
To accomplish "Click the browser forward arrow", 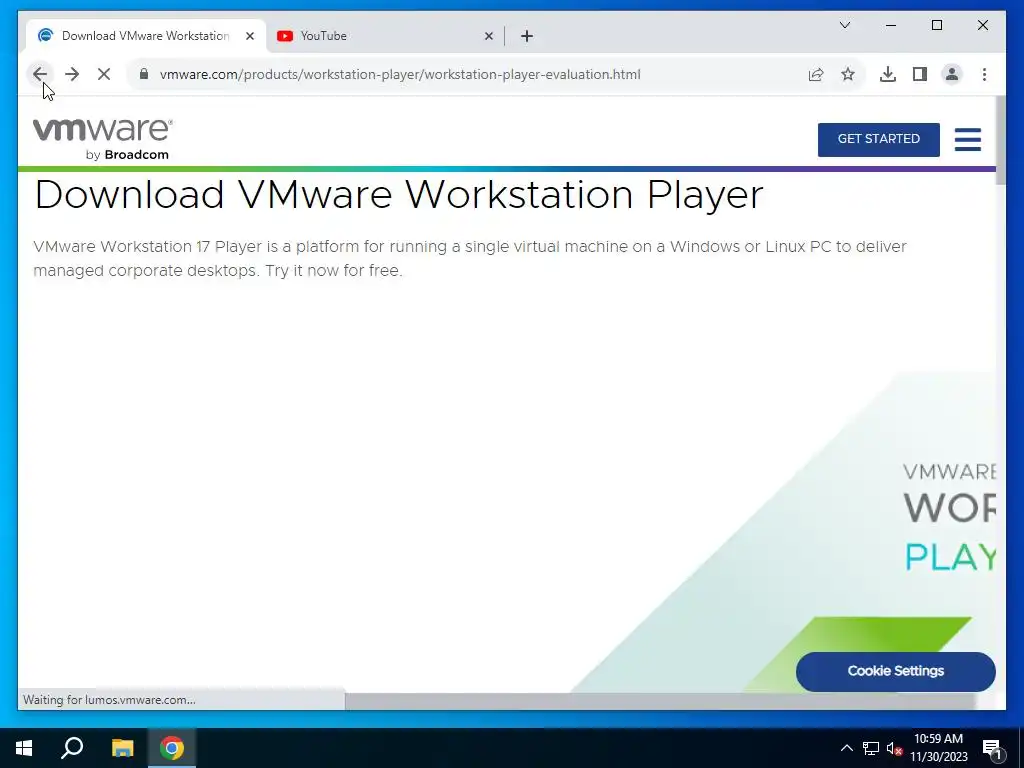I will (72, 74).
